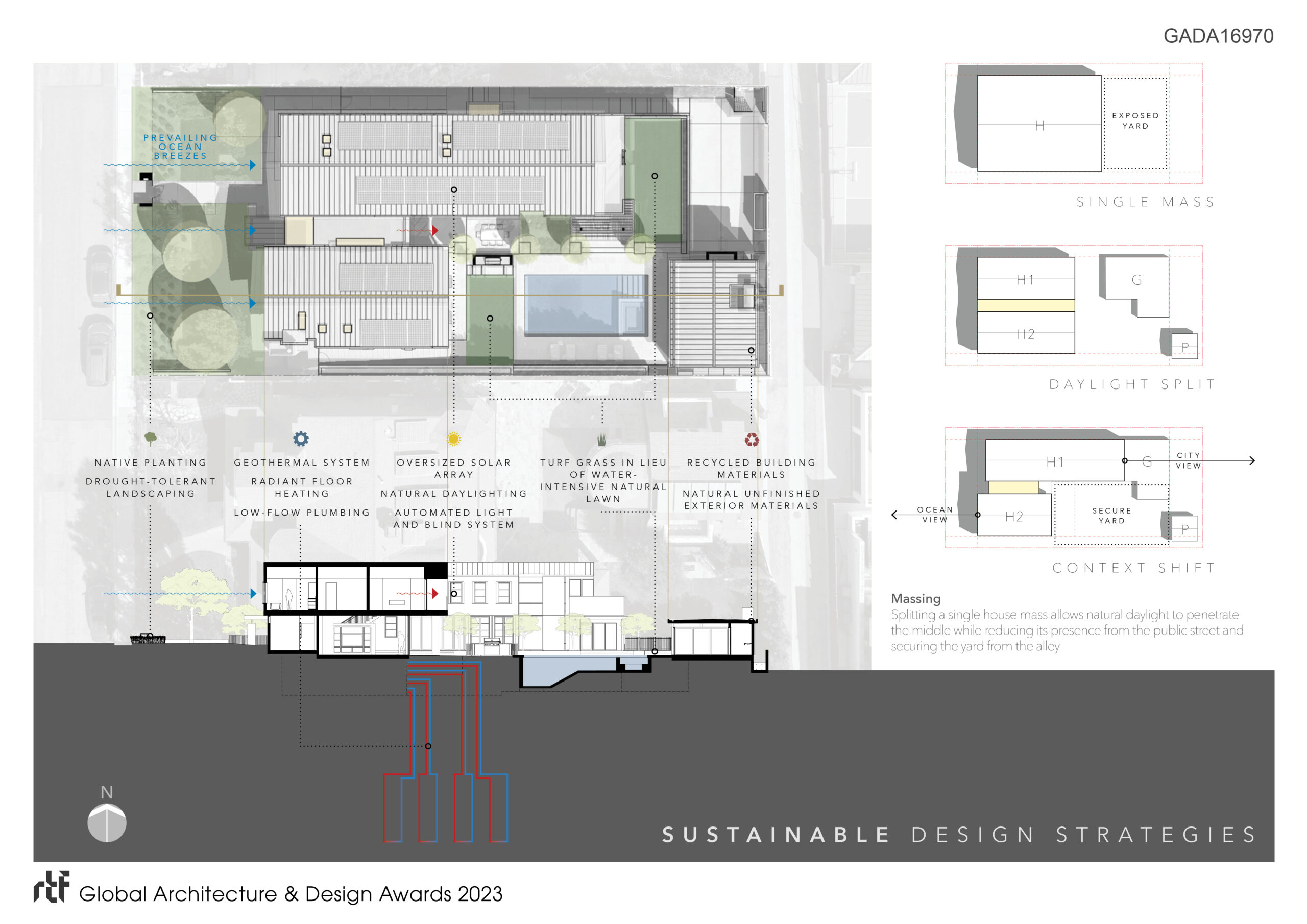Image resolution: width=1307 pixels, height=924 pixels.
Task: Click the north arrow compass icon
Action: [x=107, y=821]
